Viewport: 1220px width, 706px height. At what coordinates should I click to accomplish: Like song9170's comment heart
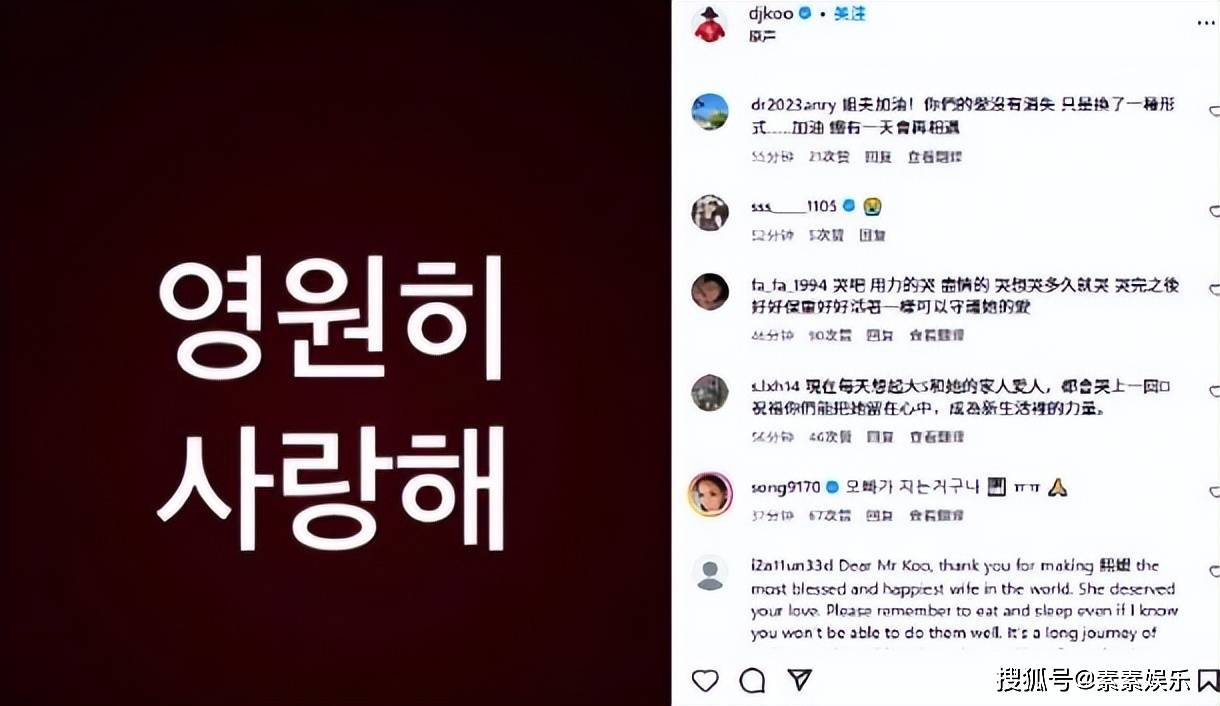click(x=1214, y=492)
